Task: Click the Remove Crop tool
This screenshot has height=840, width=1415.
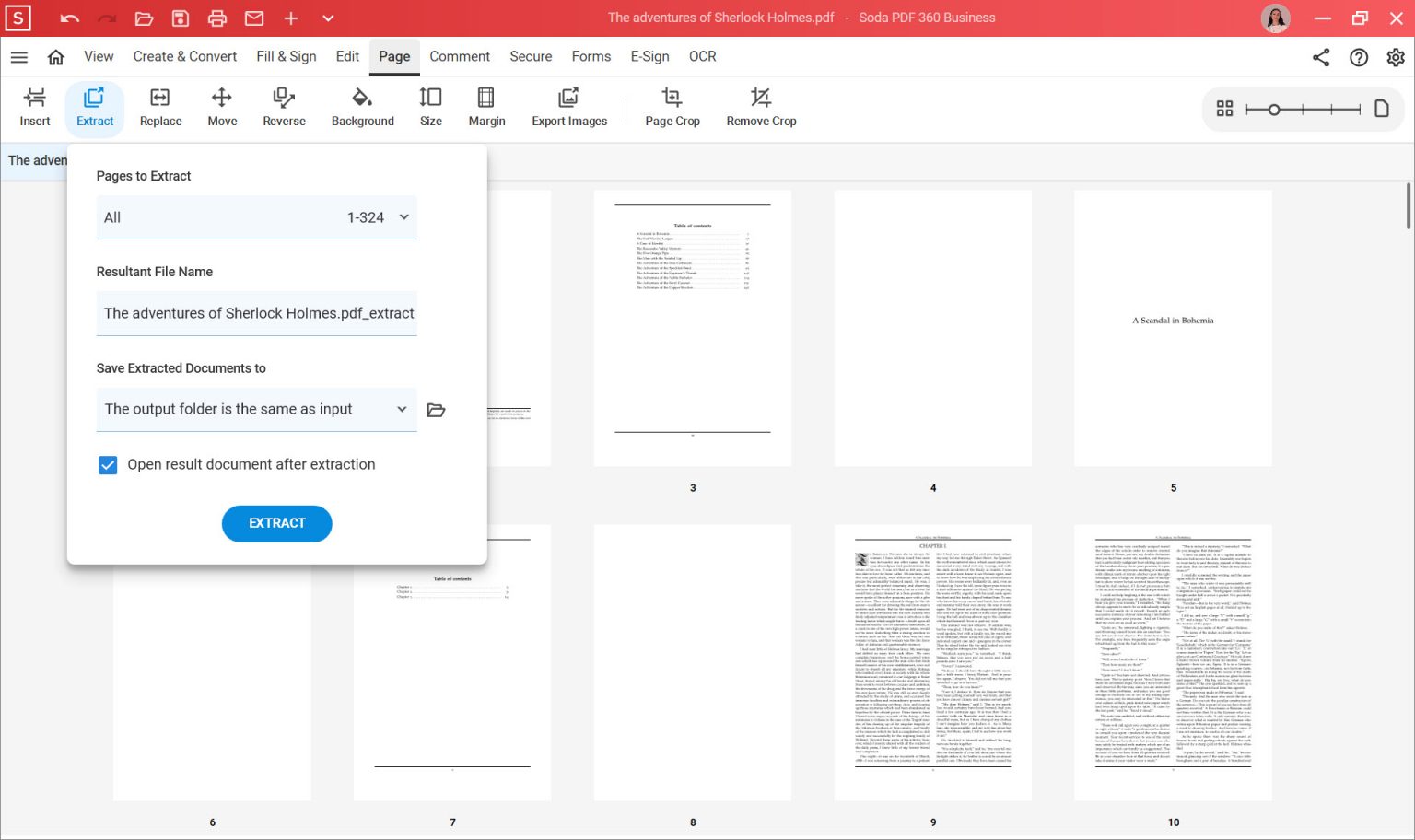Action: click(x=761, y=107)
